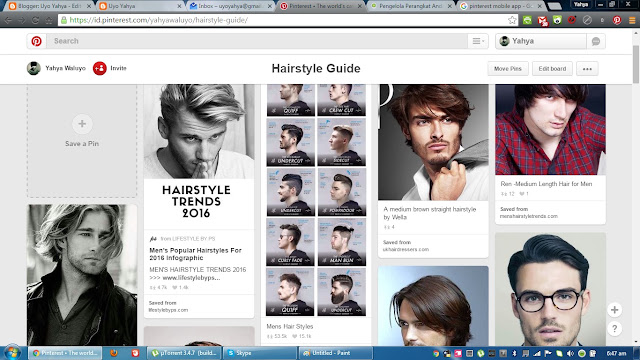Click the Firefox taskbar icon

point(114,353)
